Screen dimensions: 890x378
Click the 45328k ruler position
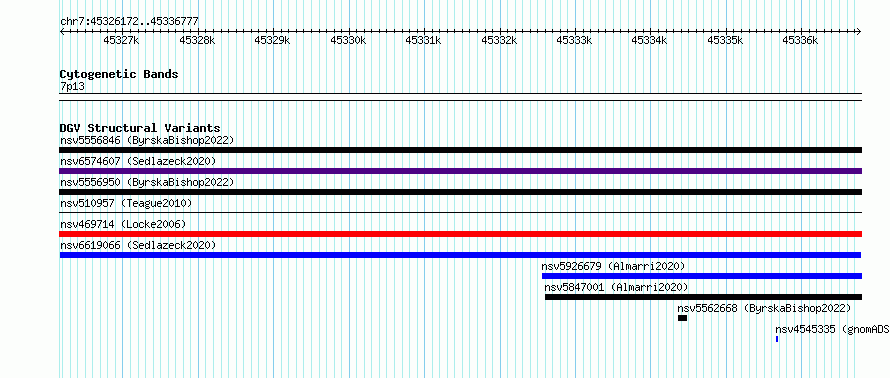[198, 40]
